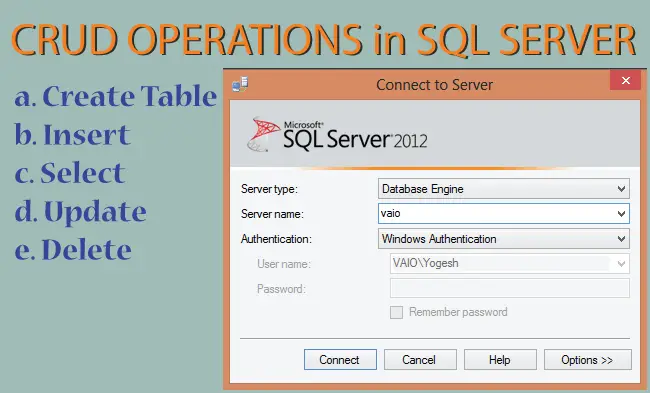Click the 'd. Update' text

pos(80,212)
